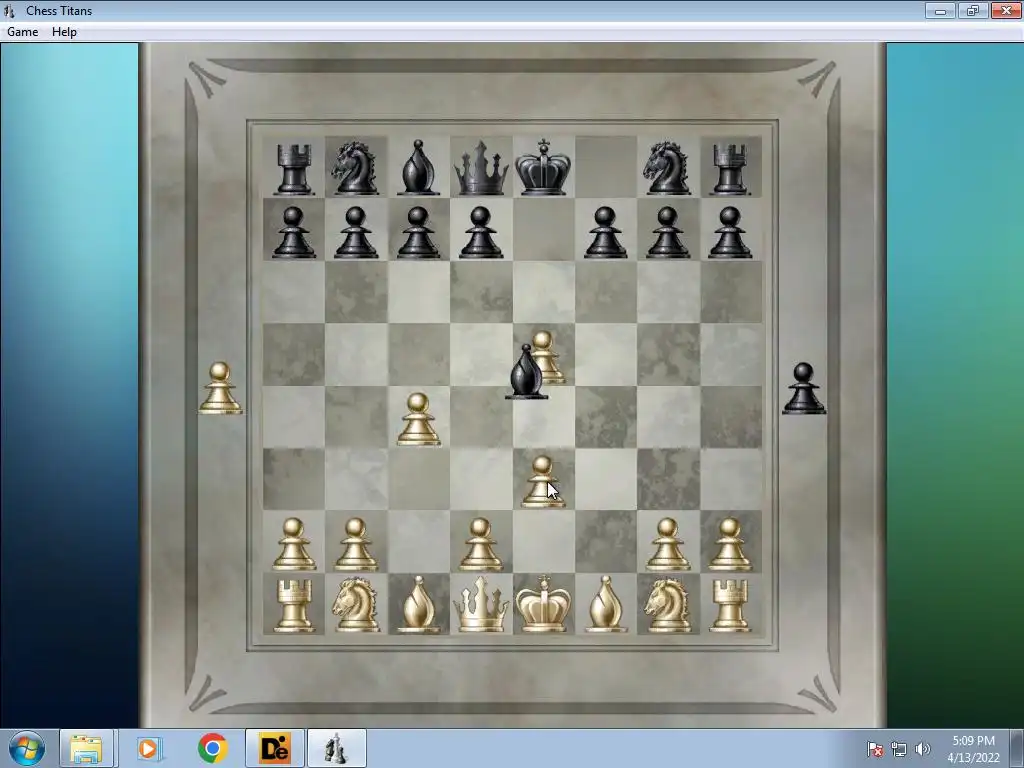Select the white pawn on c4
This screenshot has height=768, width=1024.
pyautogui.click(x=419, y=420)
